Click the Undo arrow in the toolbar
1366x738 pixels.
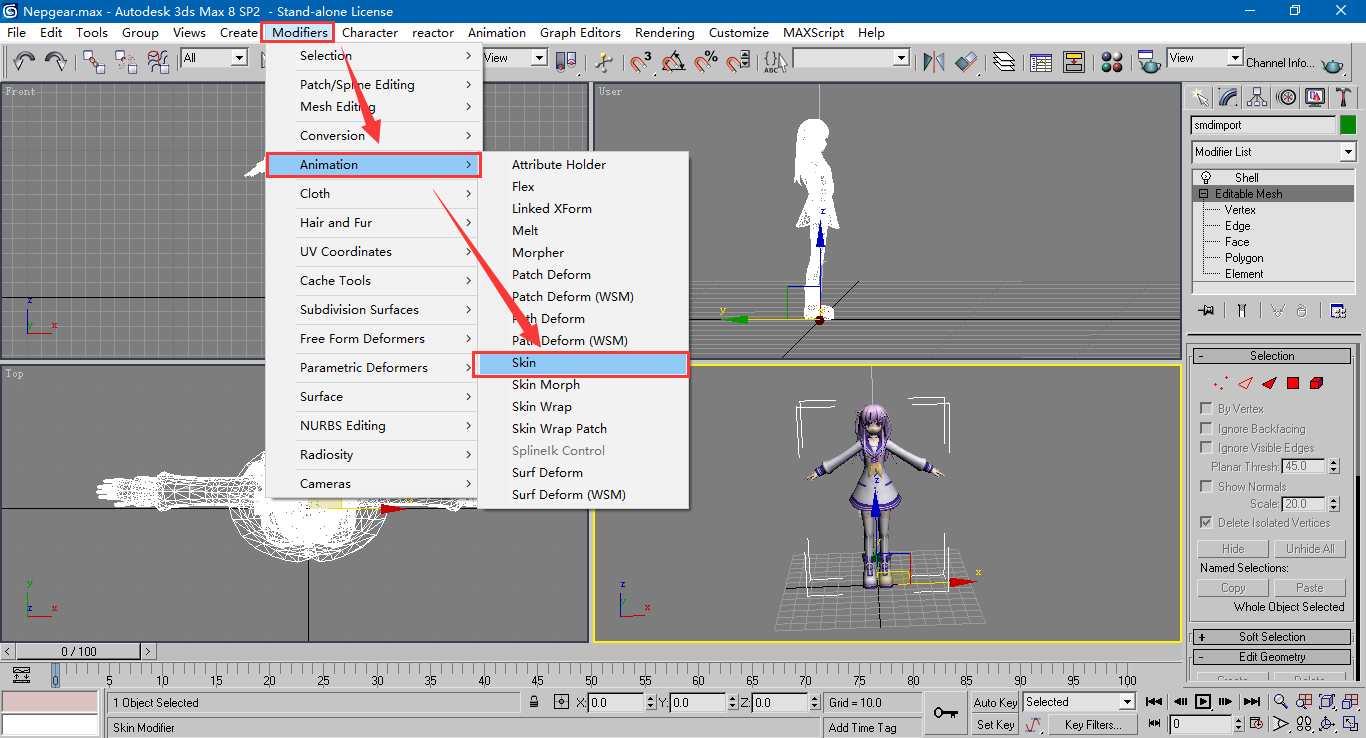(x=25, y=61)
